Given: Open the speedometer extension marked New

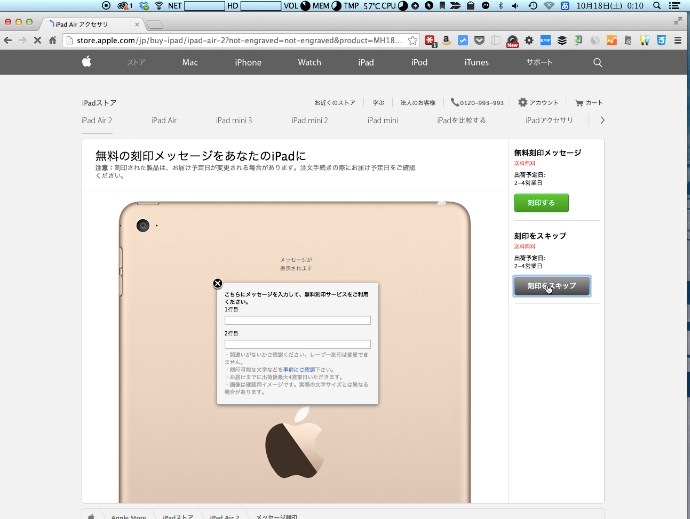Looking at the screenshot, I should [512, 41].
